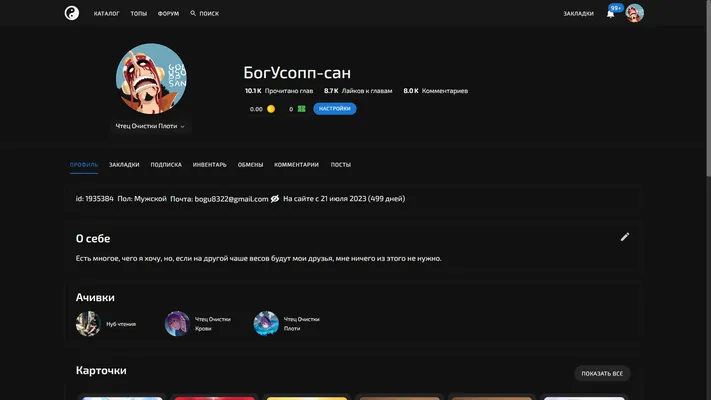
Task: Open the КАТАЛОГ menu
Action: pos(107,14)
